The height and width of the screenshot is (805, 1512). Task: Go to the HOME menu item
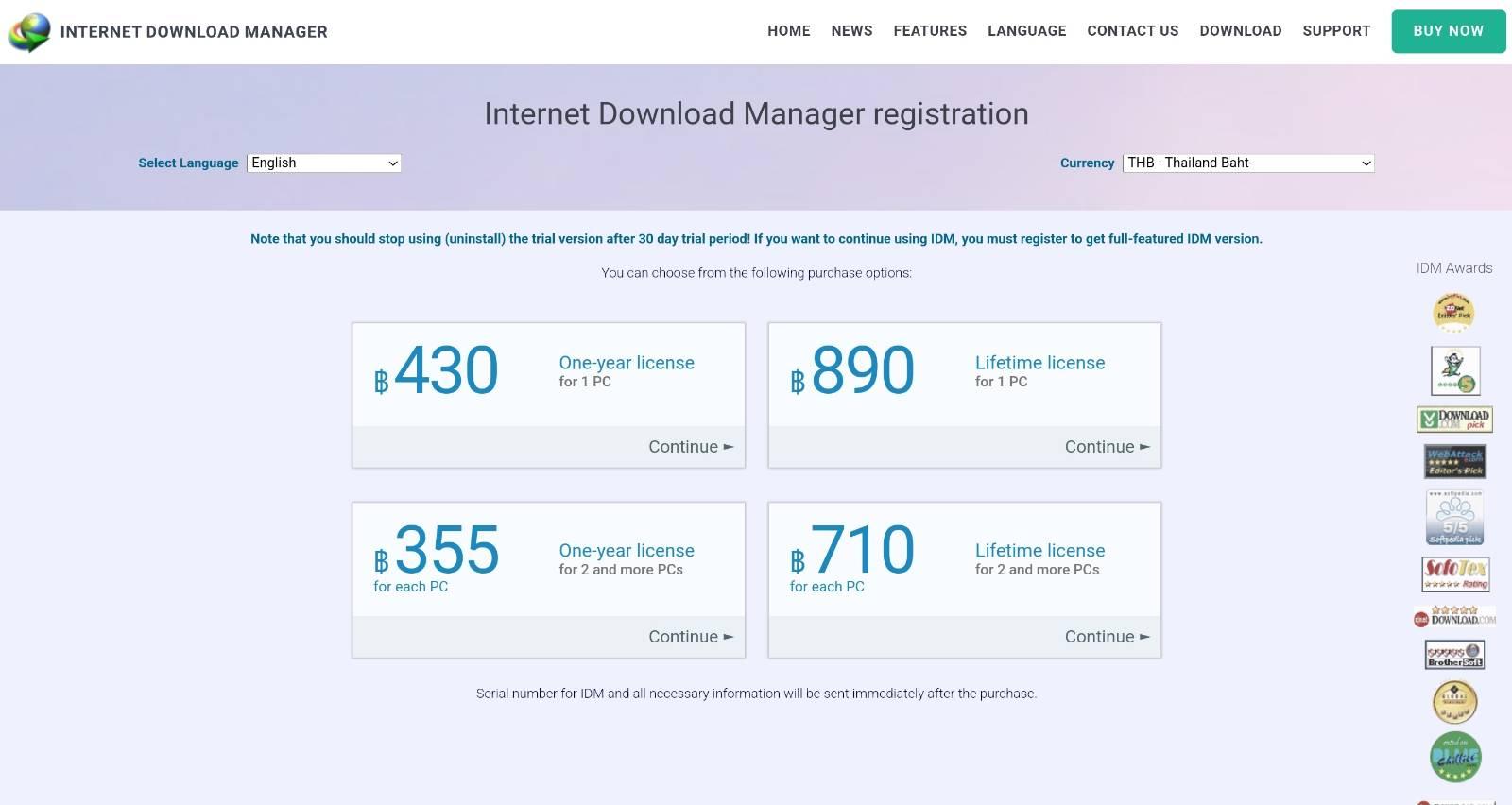[x=789, y=31]
